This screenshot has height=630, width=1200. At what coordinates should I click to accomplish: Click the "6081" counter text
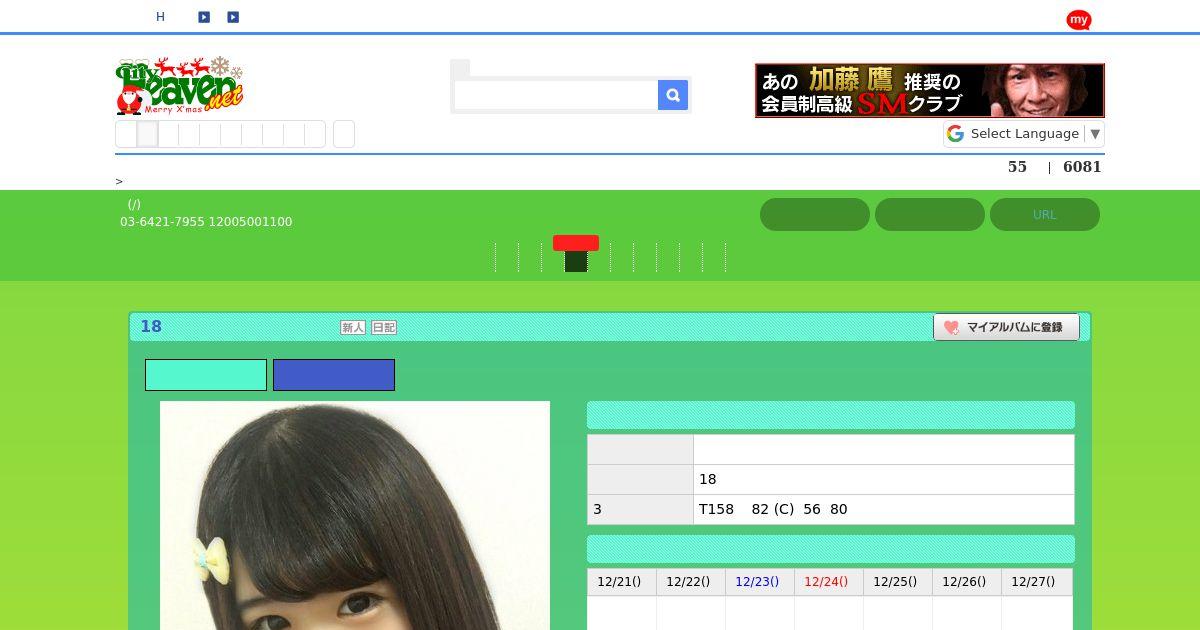click(x=1082, y=167)
